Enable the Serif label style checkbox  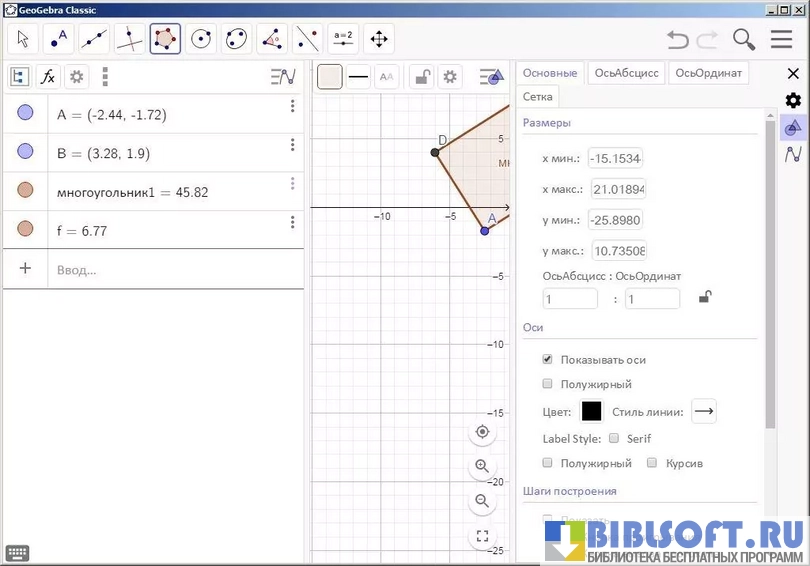613,438
